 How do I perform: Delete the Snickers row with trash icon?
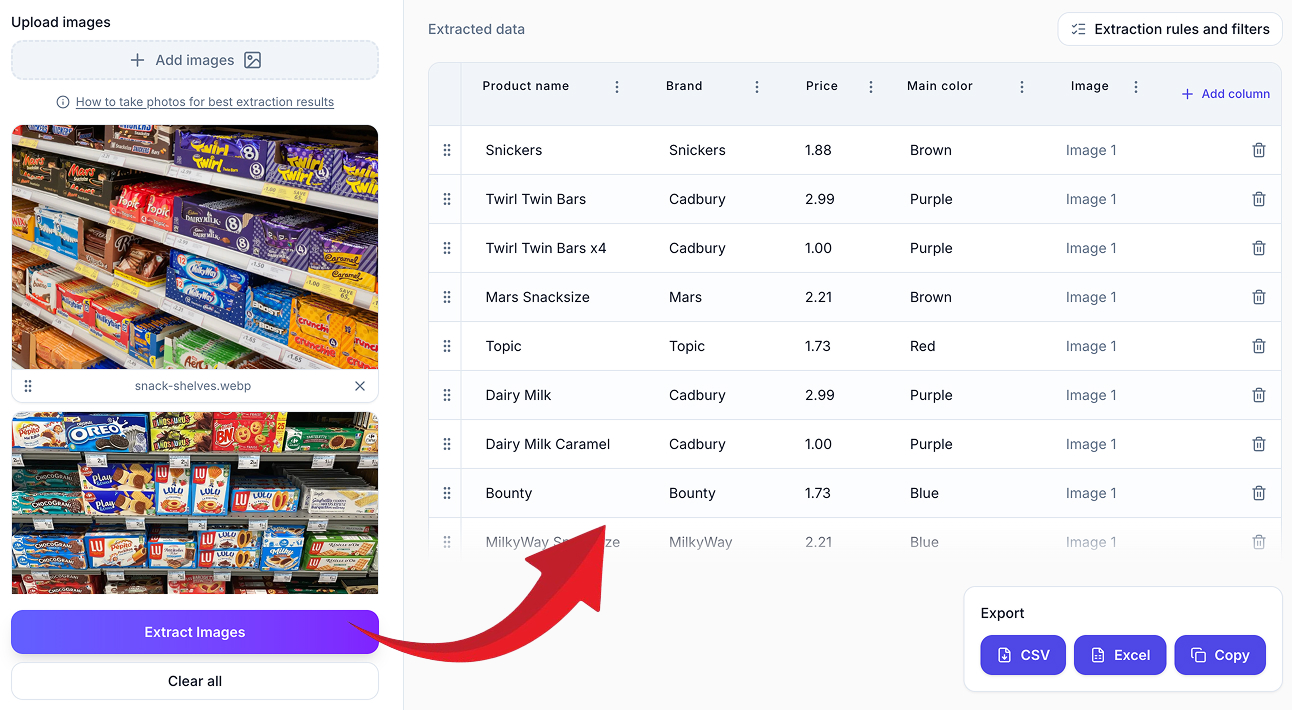click(1258, 150)
